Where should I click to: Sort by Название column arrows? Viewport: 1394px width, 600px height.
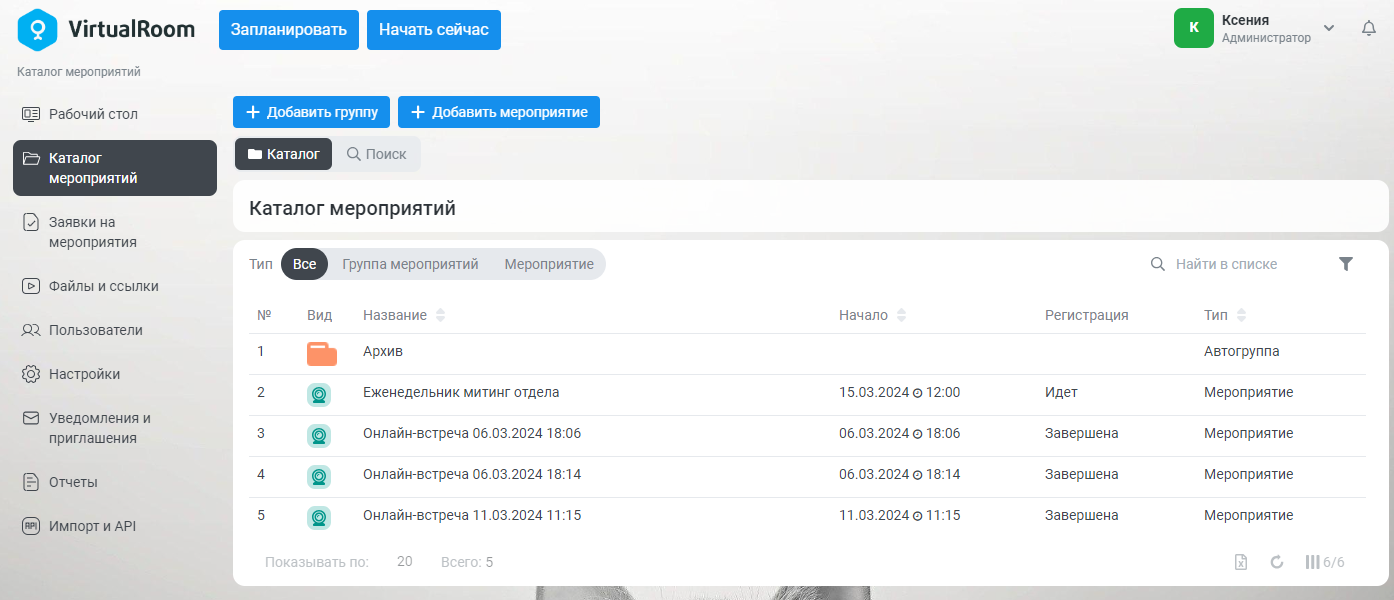pyautogui.click(x=441, y=315)
